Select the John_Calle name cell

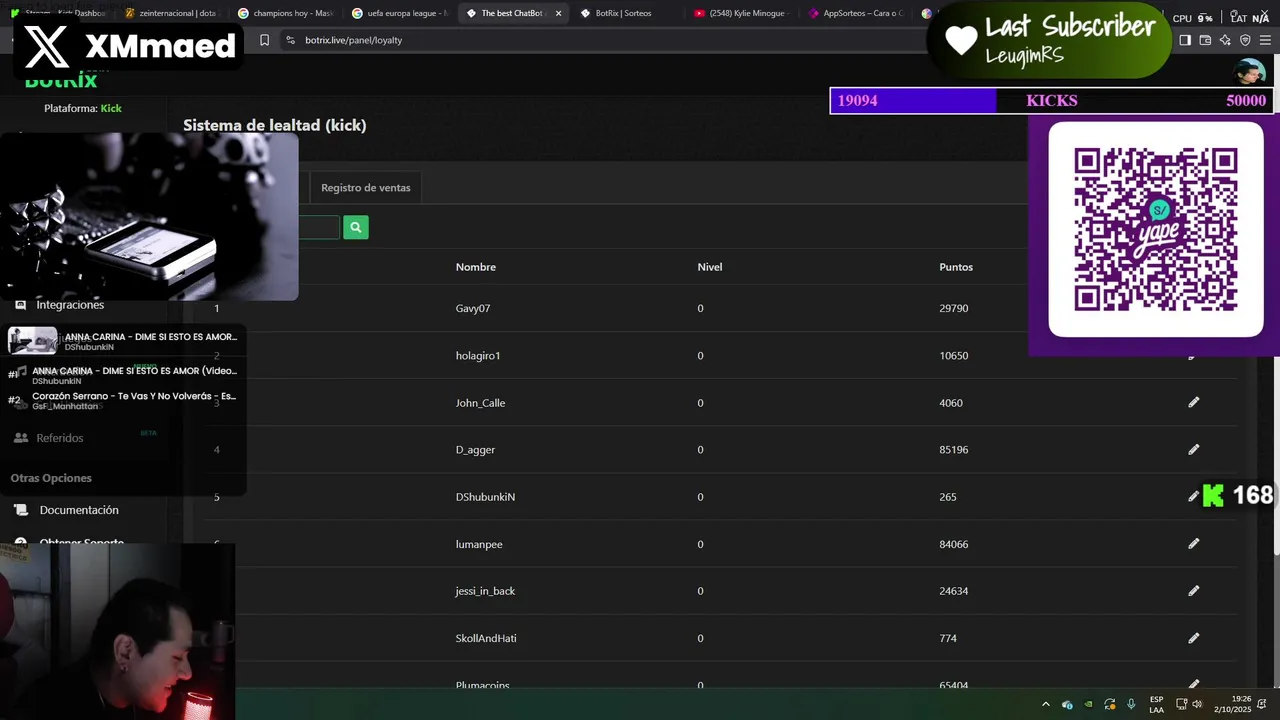coord(480,403)
